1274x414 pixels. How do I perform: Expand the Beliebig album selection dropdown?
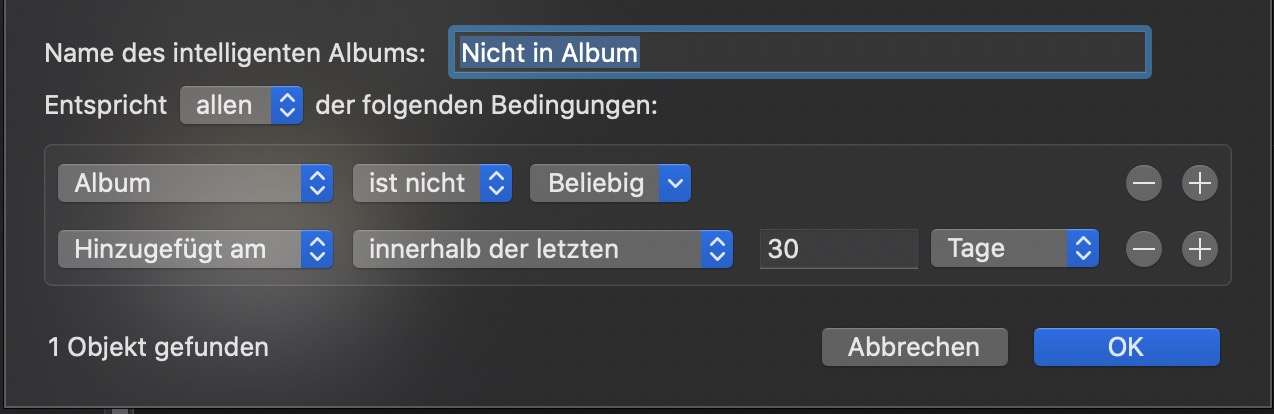click(610, 183)
